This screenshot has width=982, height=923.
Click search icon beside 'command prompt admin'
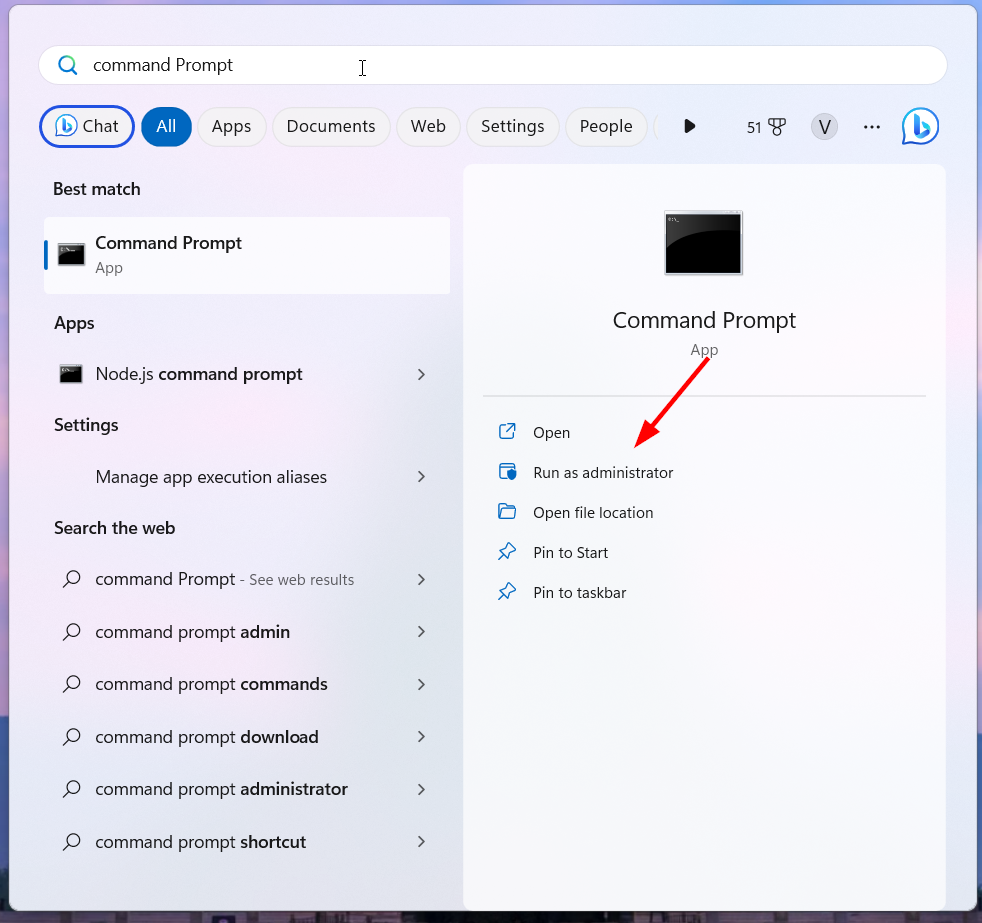pos(72,631)
